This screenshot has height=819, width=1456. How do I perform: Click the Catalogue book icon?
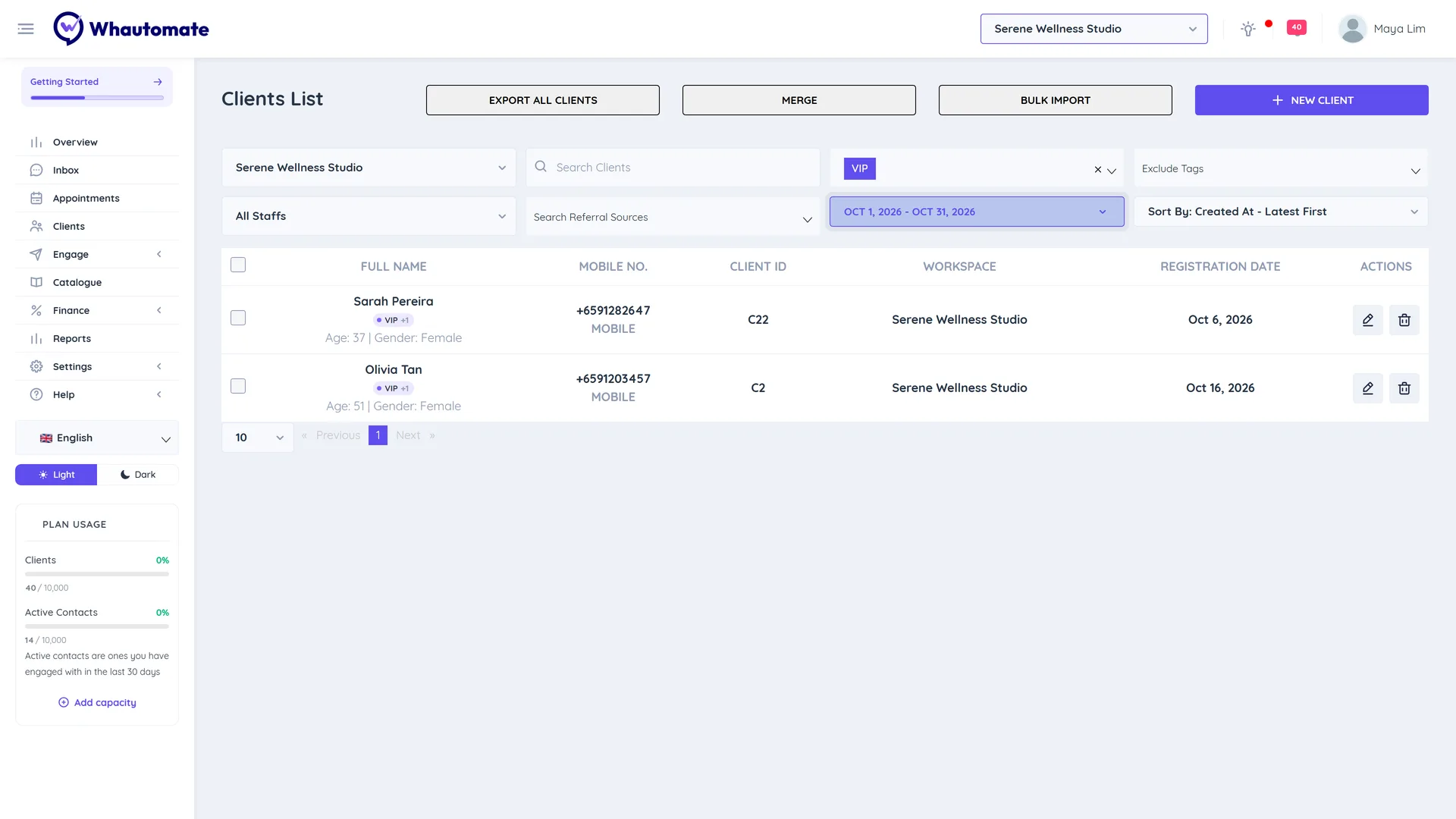36,283
